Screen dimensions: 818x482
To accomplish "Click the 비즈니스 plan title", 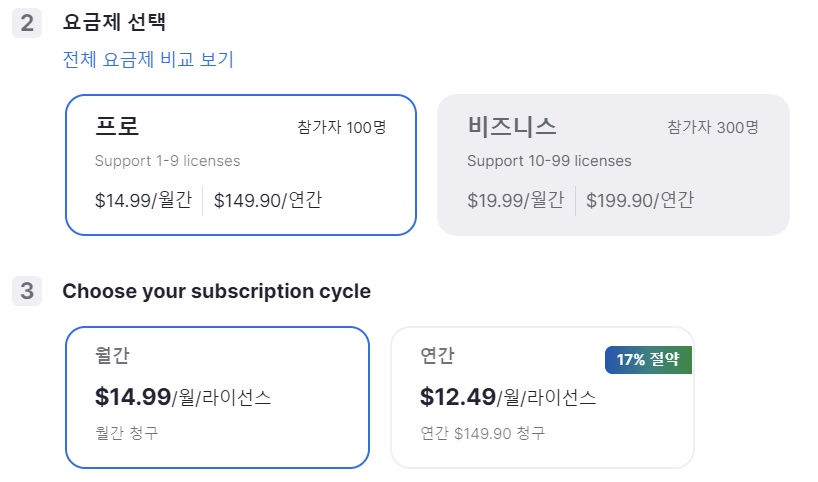I will click(512, 126).
